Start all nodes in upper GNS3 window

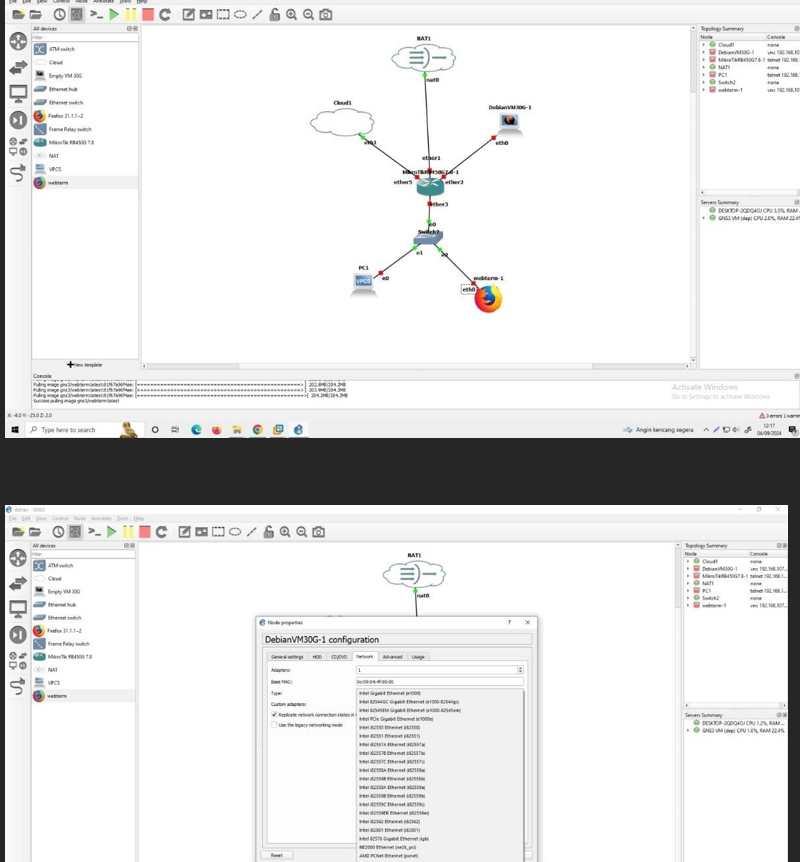click(x=114, y=15)
